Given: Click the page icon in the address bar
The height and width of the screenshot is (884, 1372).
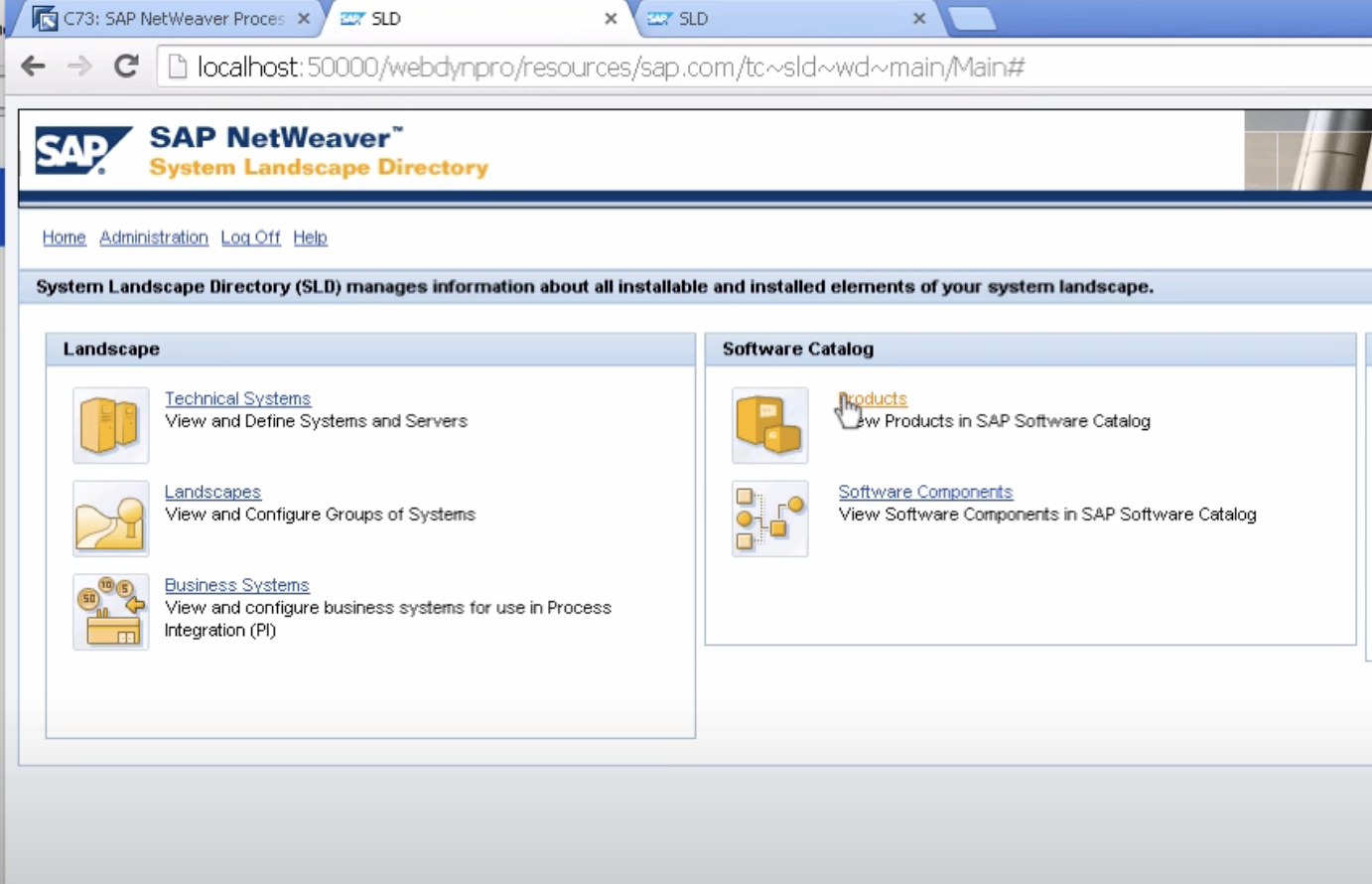Looking at the screenshot, I should [177, 67].
